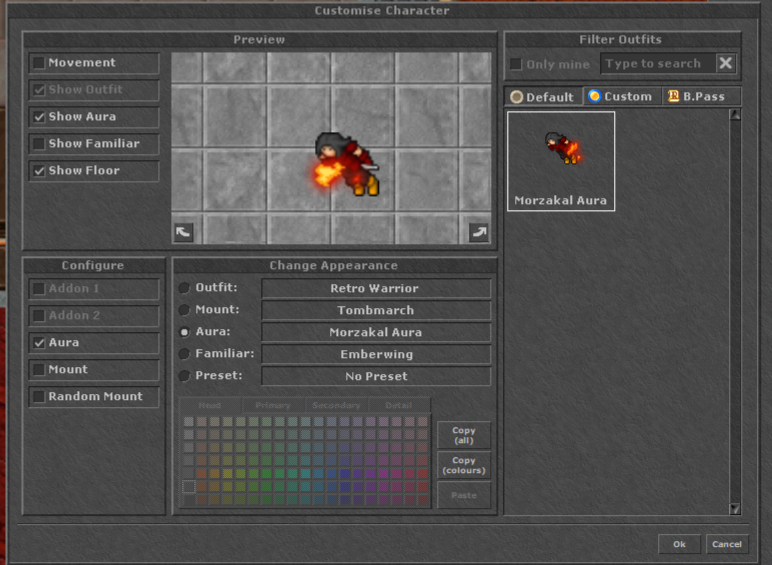The height and width of the screenshot is (565, 772).
Task: Select the Aura radio button
Action: pos(184,332)
